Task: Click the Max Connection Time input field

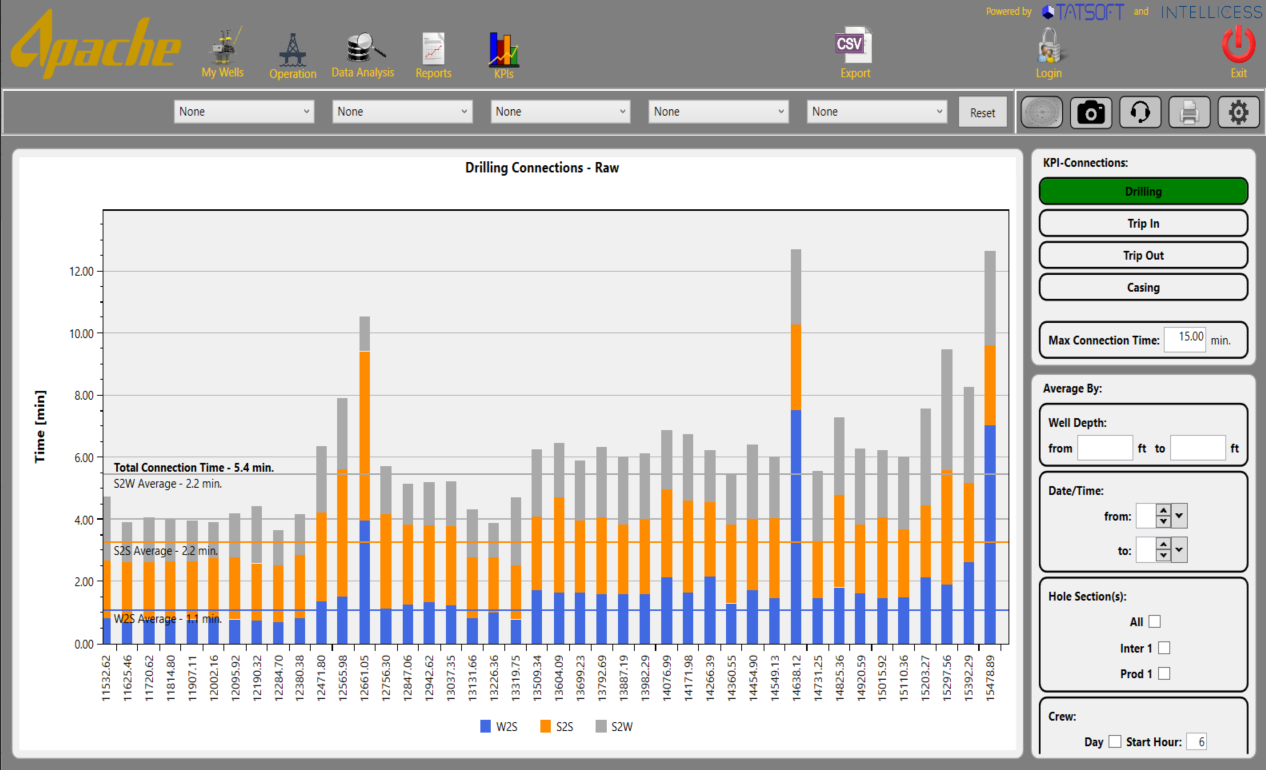Action: click(1185, 339)
